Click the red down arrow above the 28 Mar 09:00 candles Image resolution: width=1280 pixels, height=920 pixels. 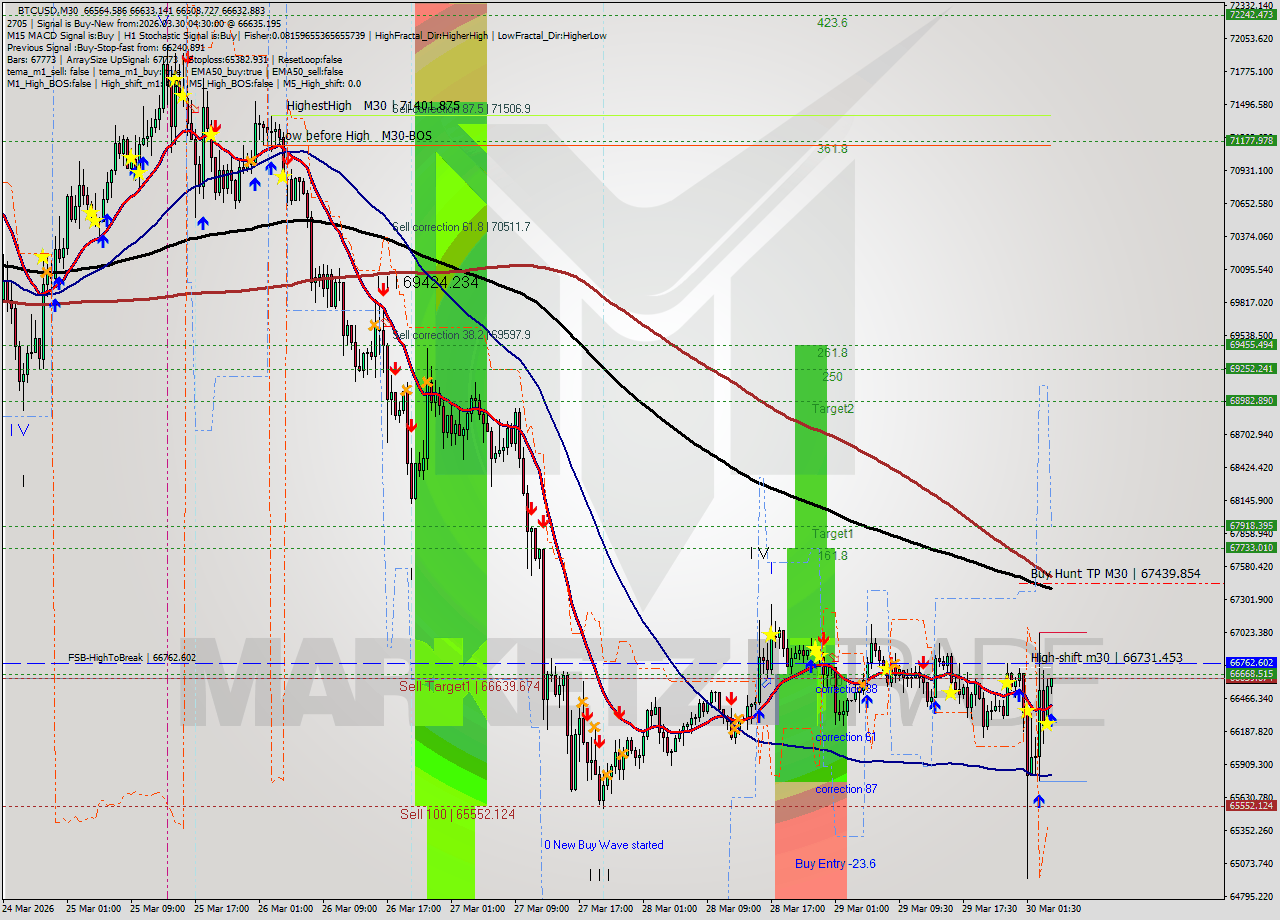[731, 697]
